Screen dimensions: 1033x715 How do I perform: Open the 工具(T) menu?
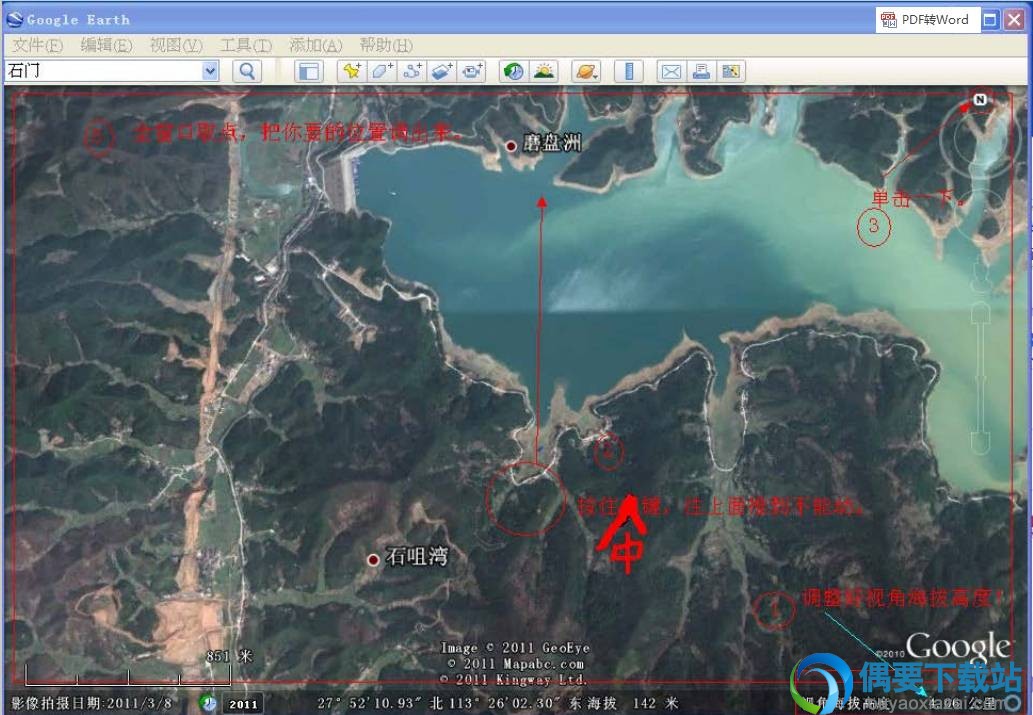point(246,45)
